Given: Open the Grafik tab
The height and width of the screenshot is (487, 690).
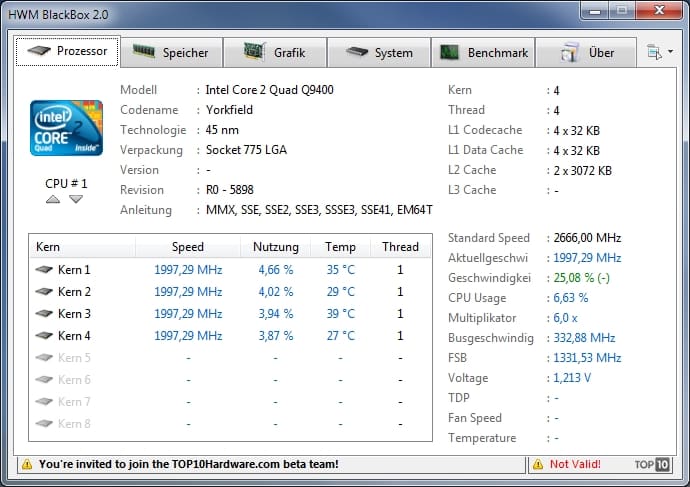Looking at the screenshot, I should [275, 53].
